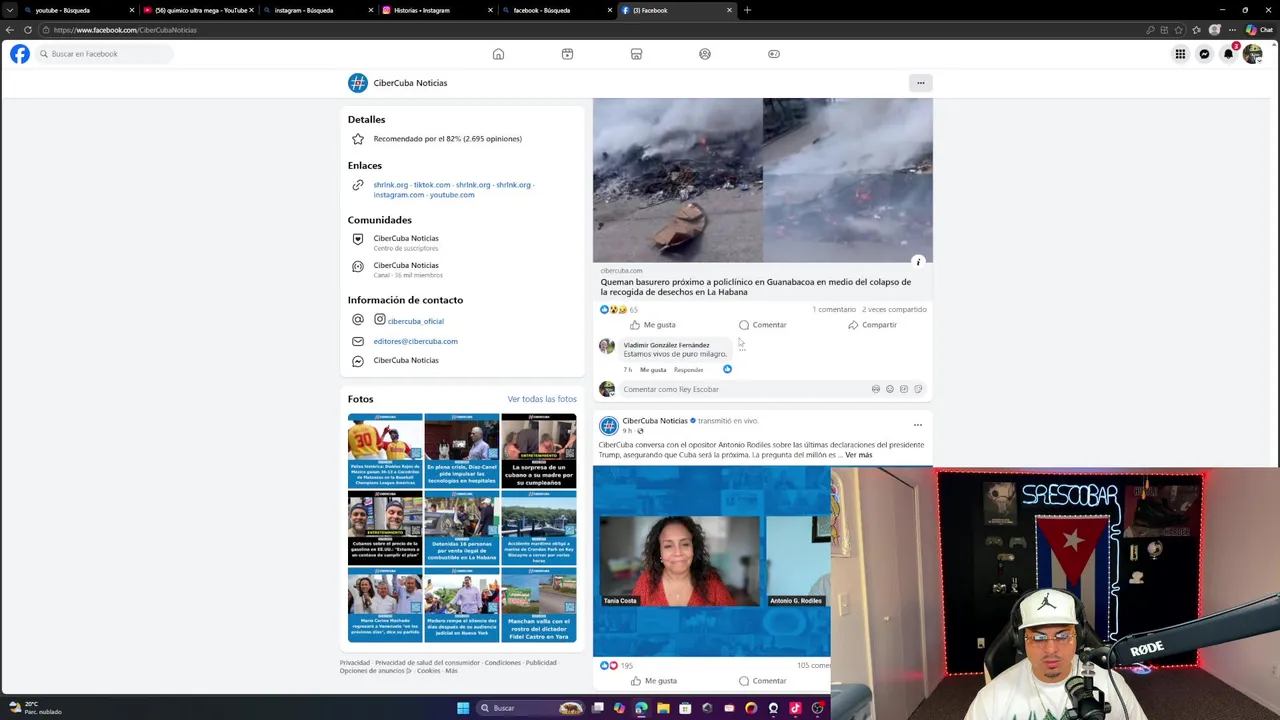Attach a sticker in the comment box
This screenshot has height=720, width=1280.
coord(918,389)
